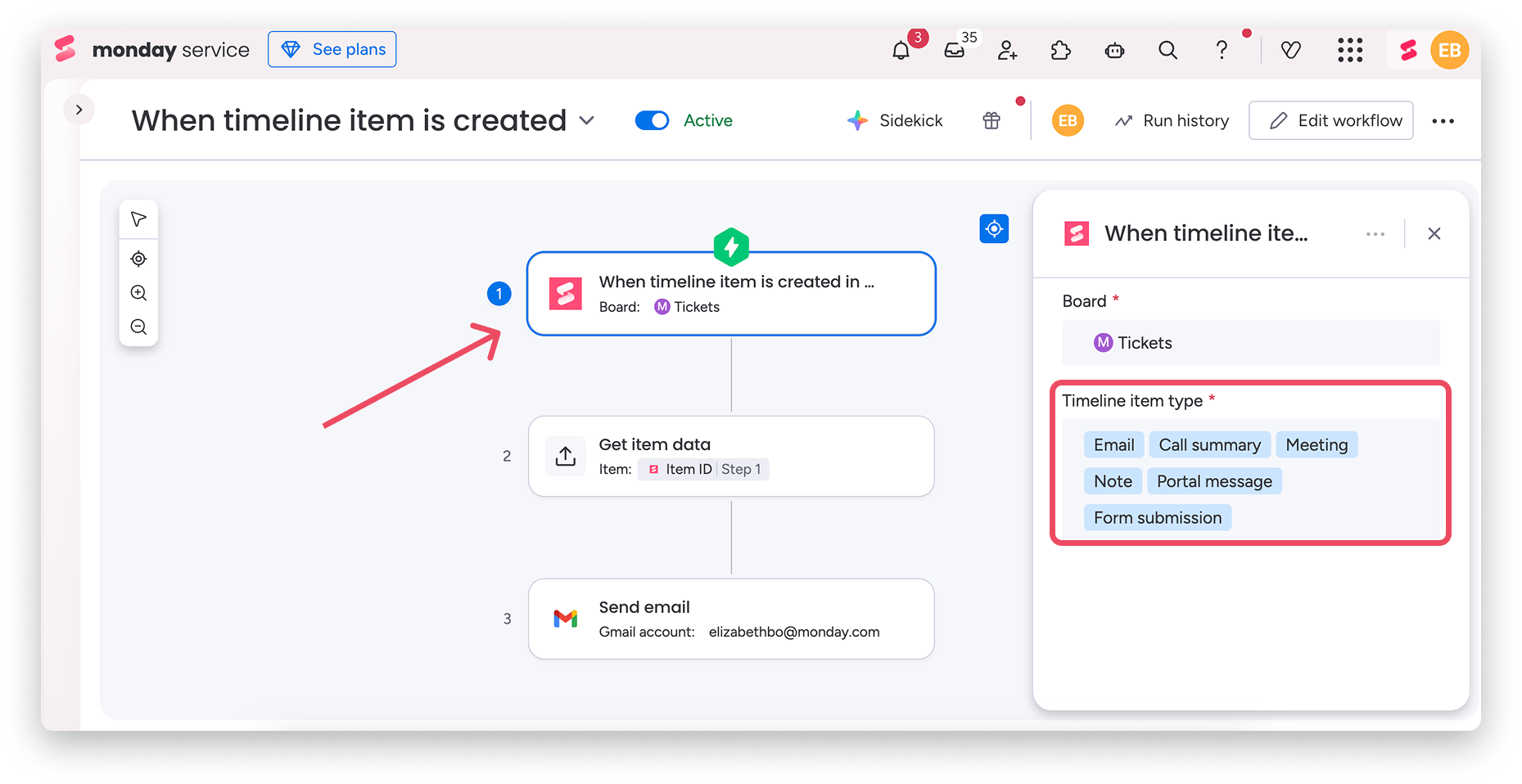The image size is (1522, 784).
Task: Click the fit-to-view target icon in canvas toolbar
Action: 138,259
